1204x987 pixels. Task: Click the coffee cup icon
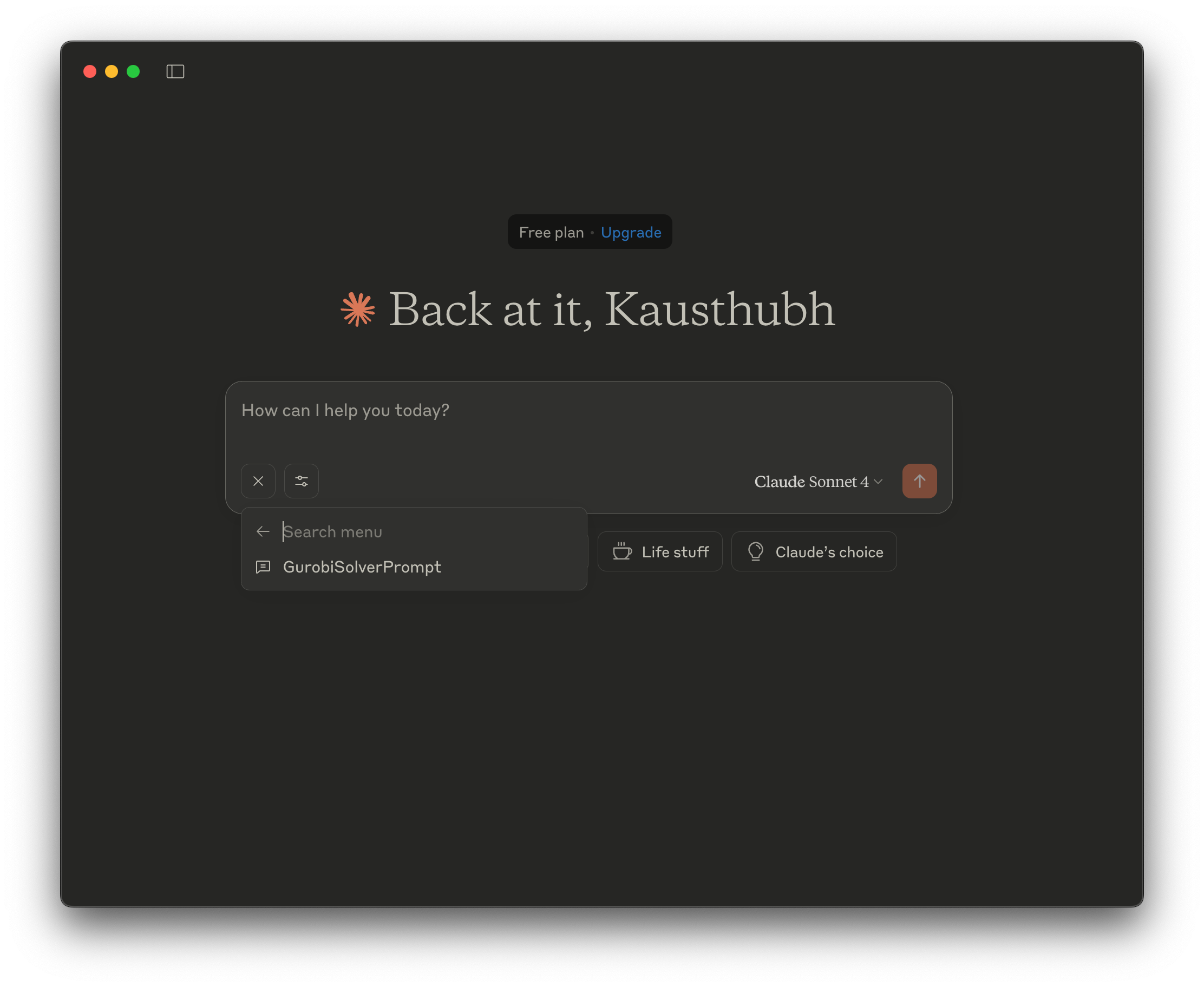tap(622, 551)
